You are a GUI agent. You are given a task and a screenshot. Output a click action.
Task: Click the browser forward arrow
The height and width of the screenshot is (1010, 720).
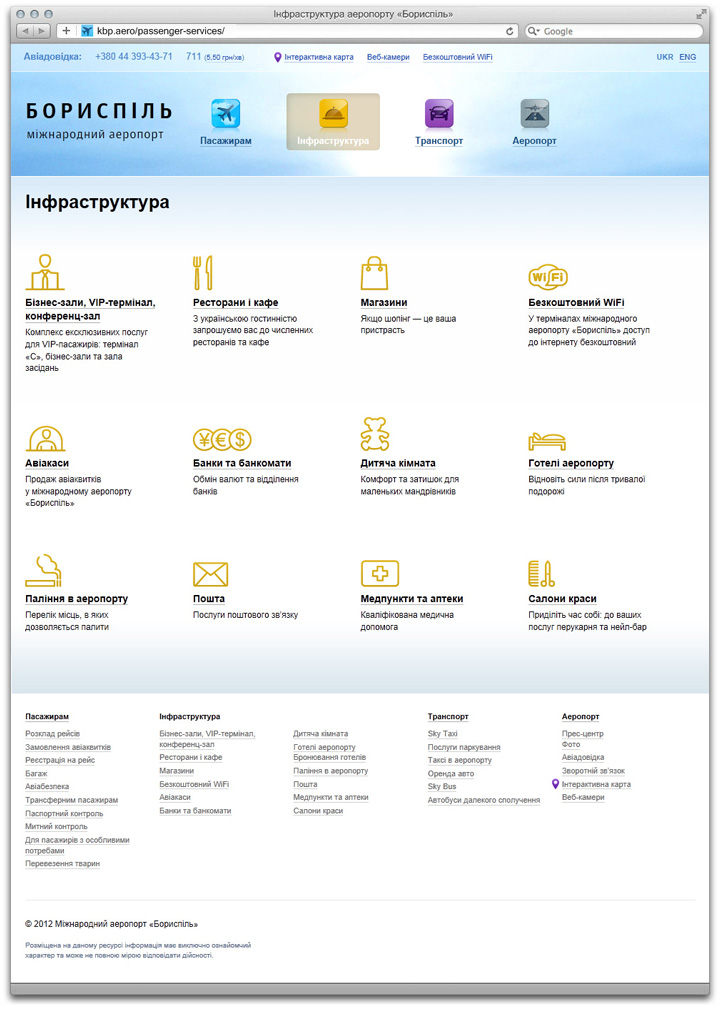(x=41, y=31)
